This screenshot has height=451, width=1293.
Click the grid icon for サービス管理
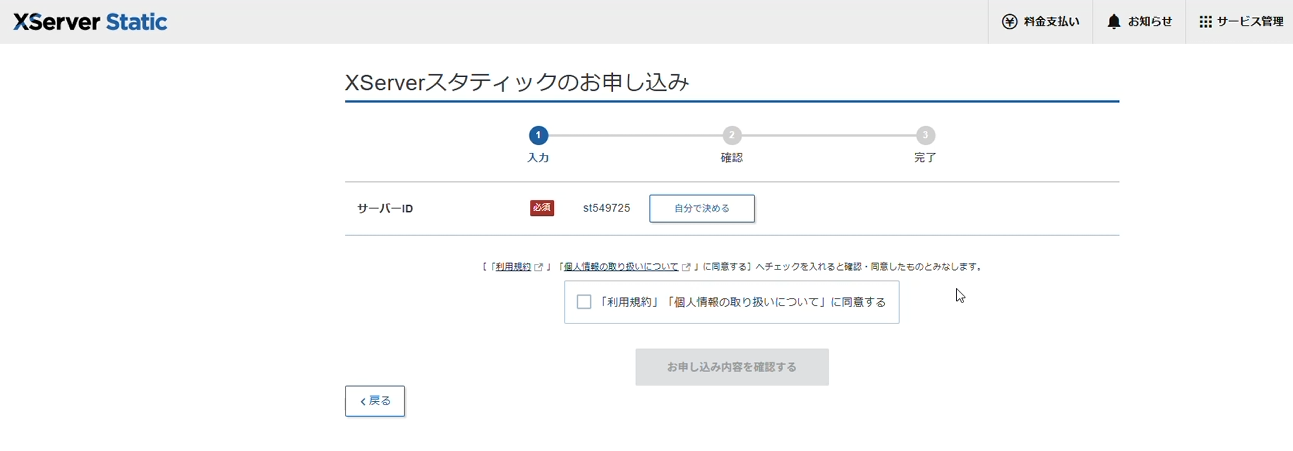coord(1205,22)
